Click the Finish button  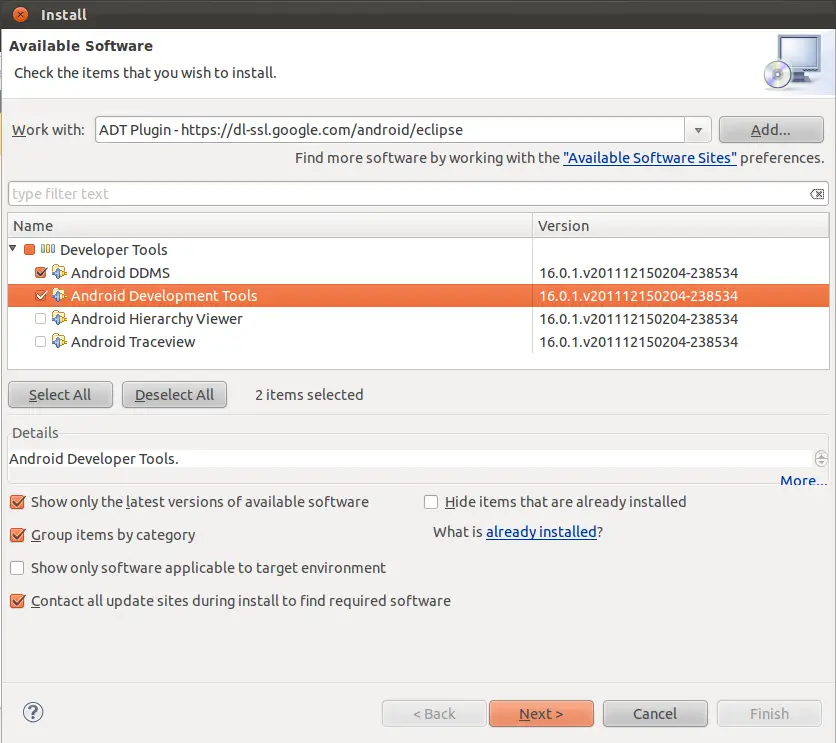point(769,714)
